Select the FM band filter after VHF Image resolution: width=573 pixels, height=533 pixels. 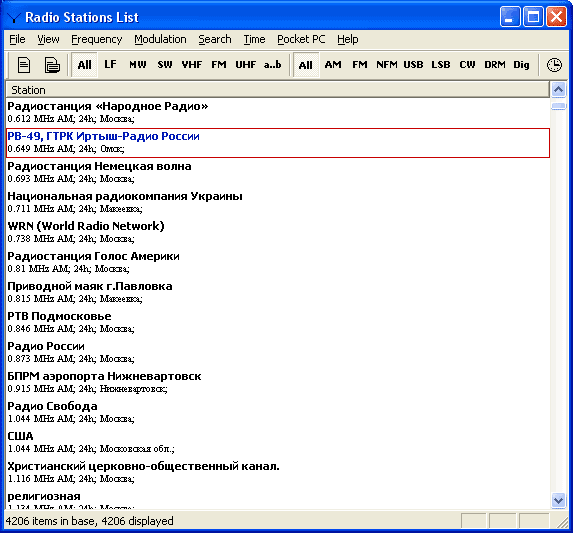point(219,65)
